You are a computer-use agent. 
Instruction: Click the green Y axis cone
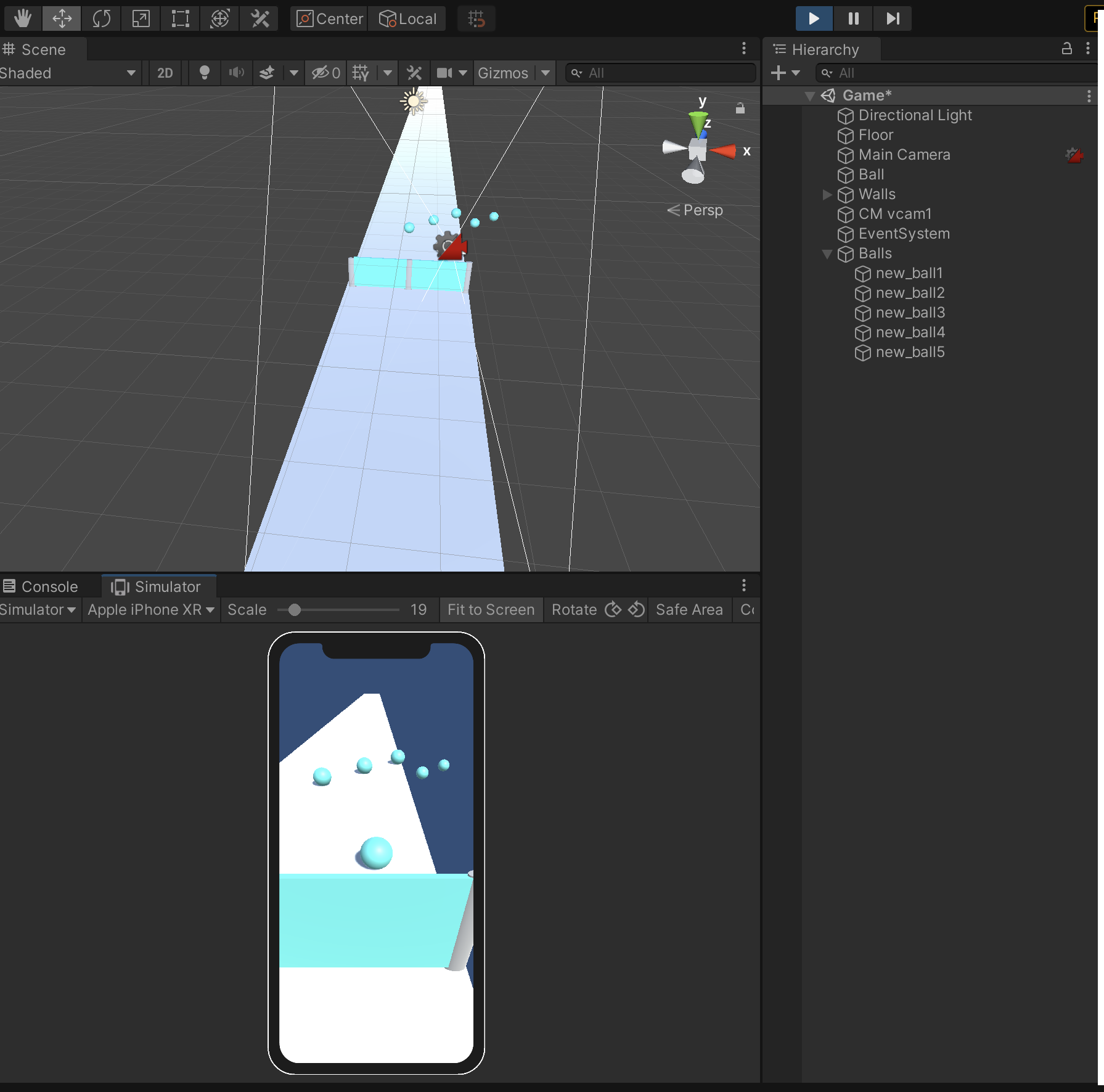point(698,123)
